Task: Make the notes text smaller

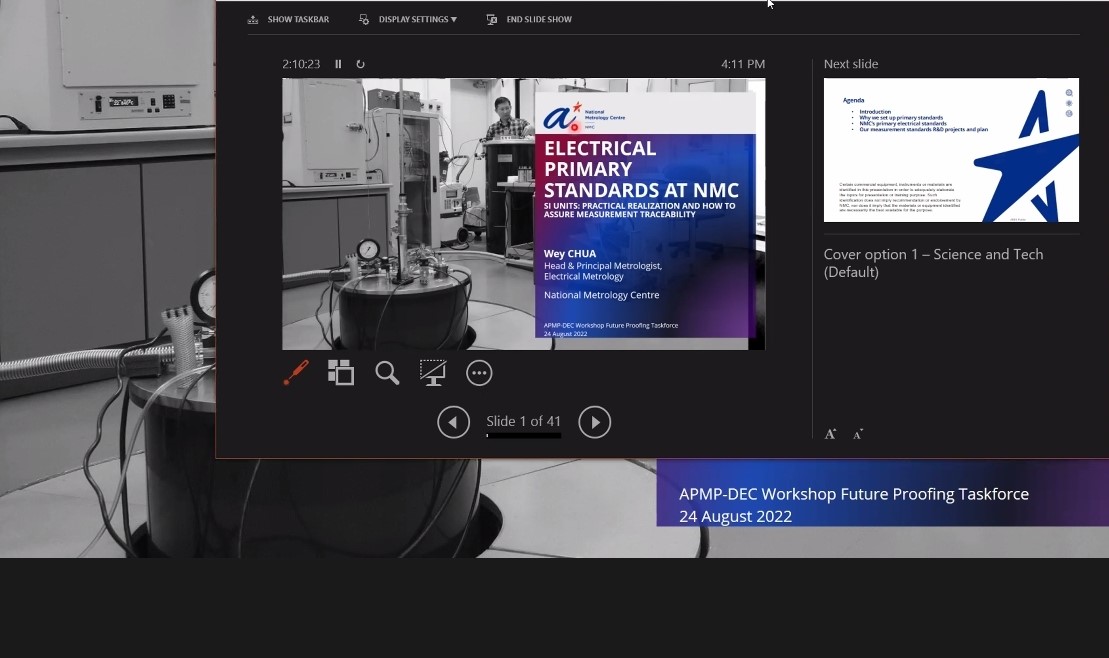Action: 858,434
